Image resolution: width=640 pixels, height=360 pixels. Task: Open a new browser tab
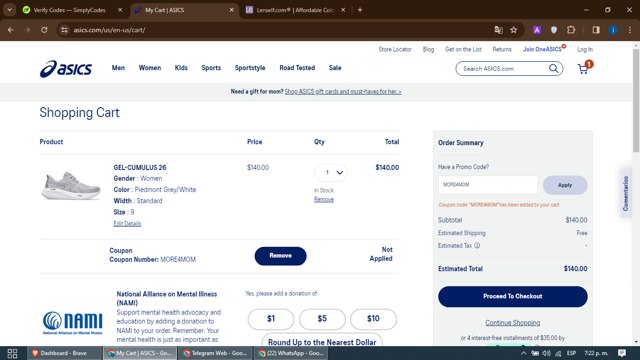tap(360, 10)
